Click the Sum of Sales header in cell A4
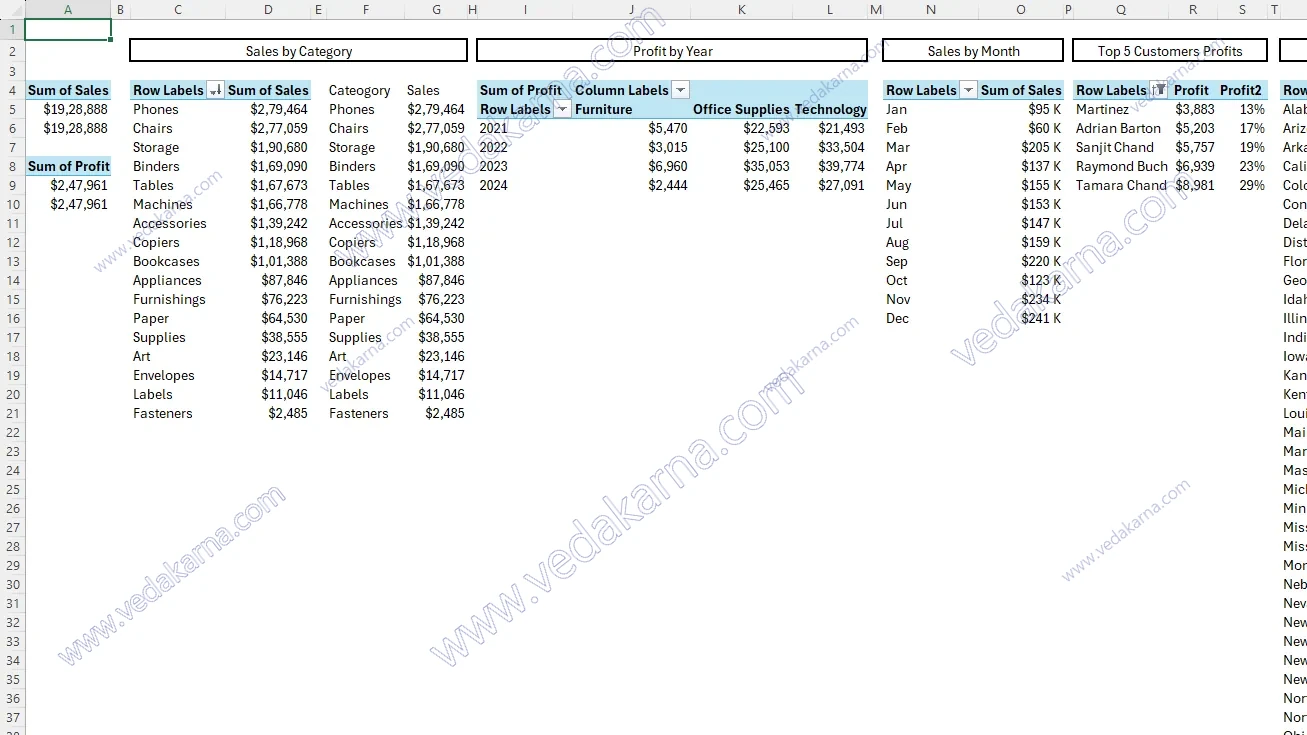 coord(68,90)
